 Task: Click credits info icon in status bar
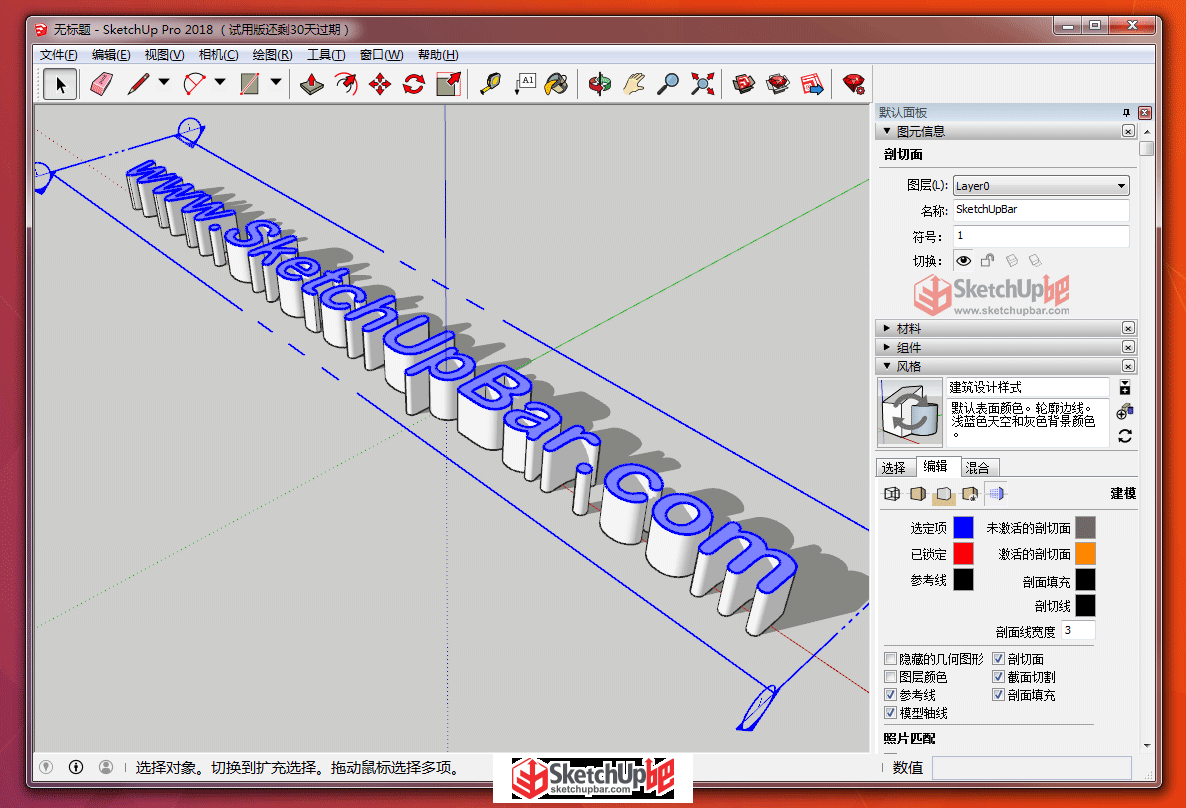[x=76, y=767]
